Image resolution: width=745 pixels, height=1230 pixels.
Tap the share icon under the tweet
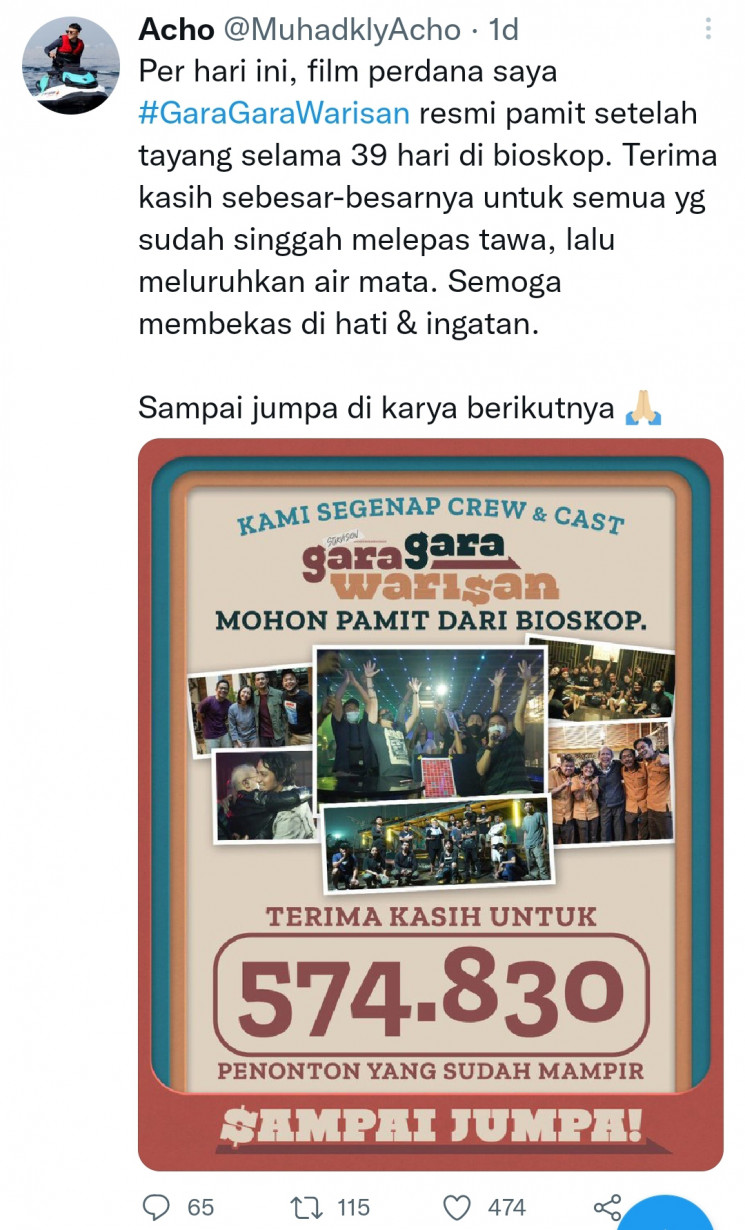(608, 1207)
